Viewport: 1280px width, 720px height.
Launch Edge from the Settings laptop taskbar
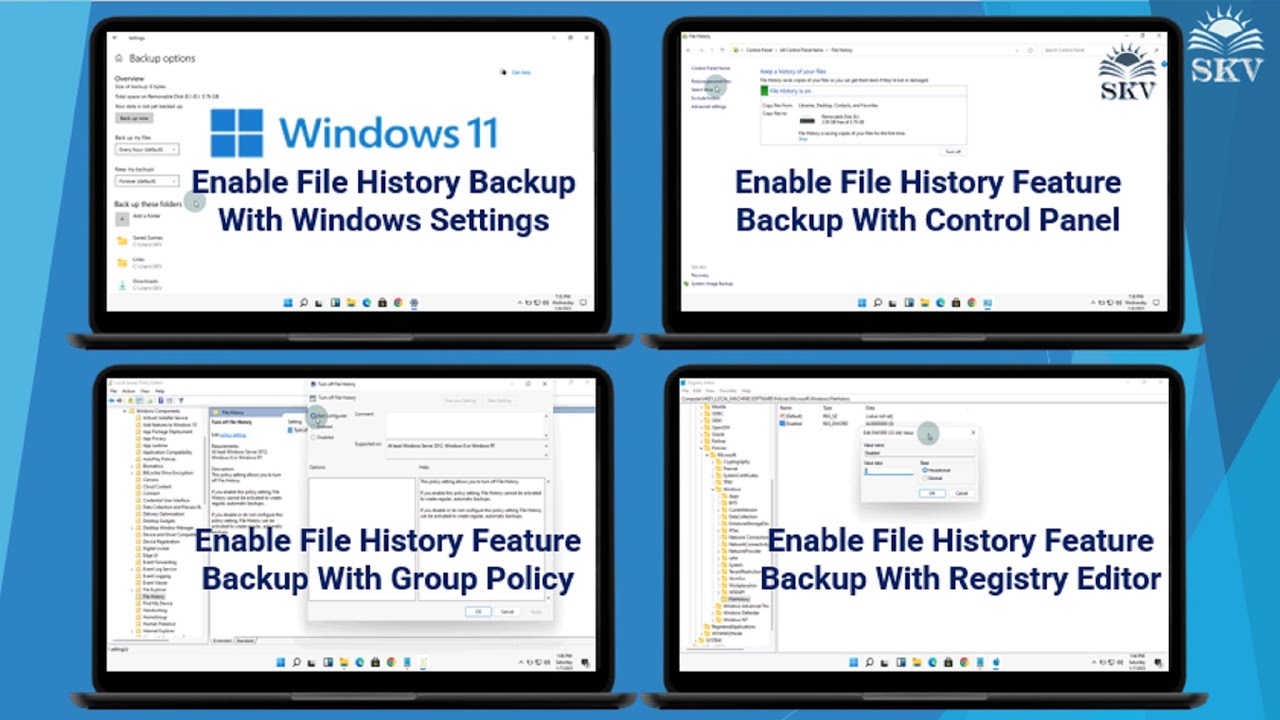tap(366, 302)
